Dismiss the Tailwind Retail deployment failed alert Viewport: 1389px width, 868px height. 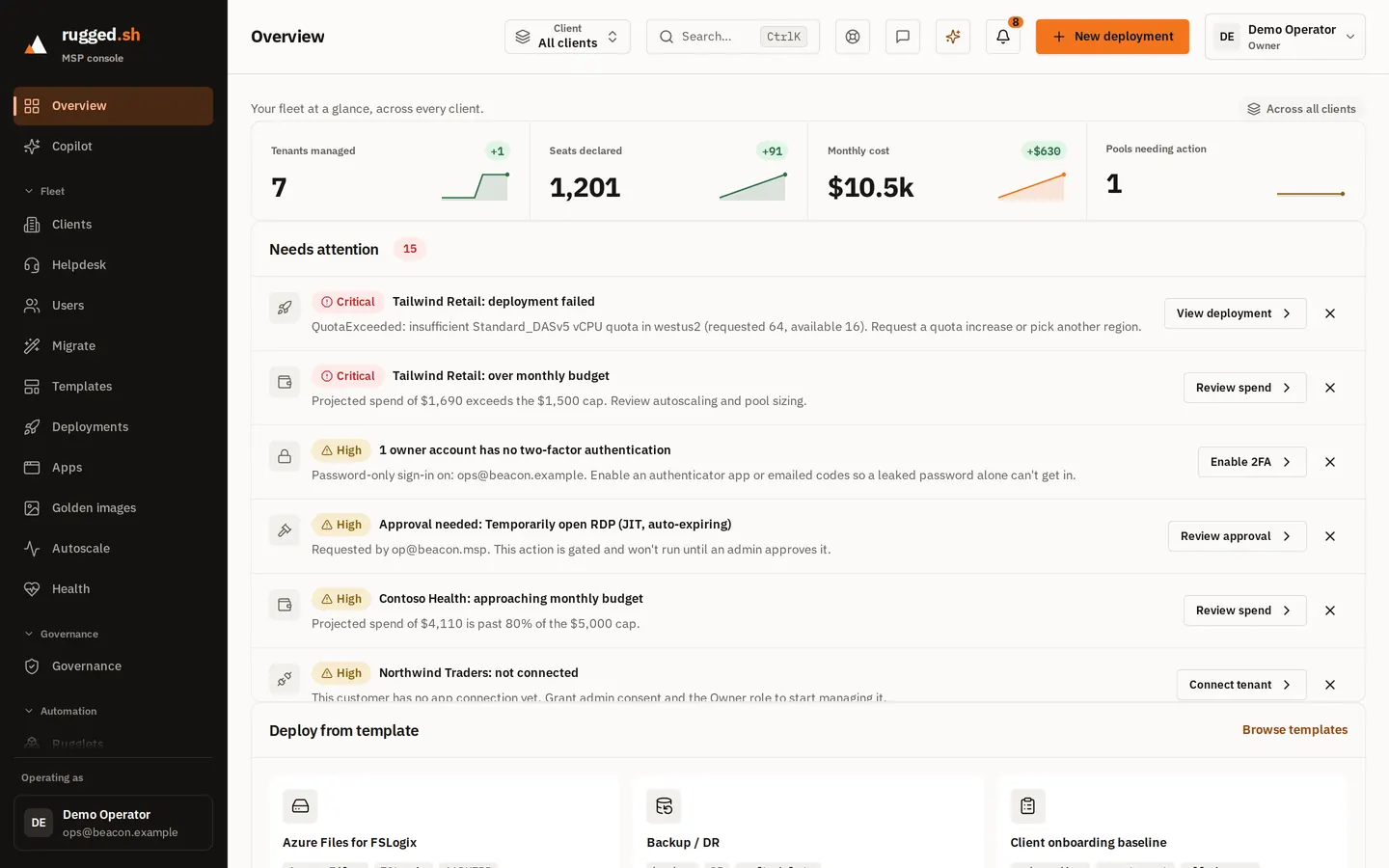point(1330,313)
